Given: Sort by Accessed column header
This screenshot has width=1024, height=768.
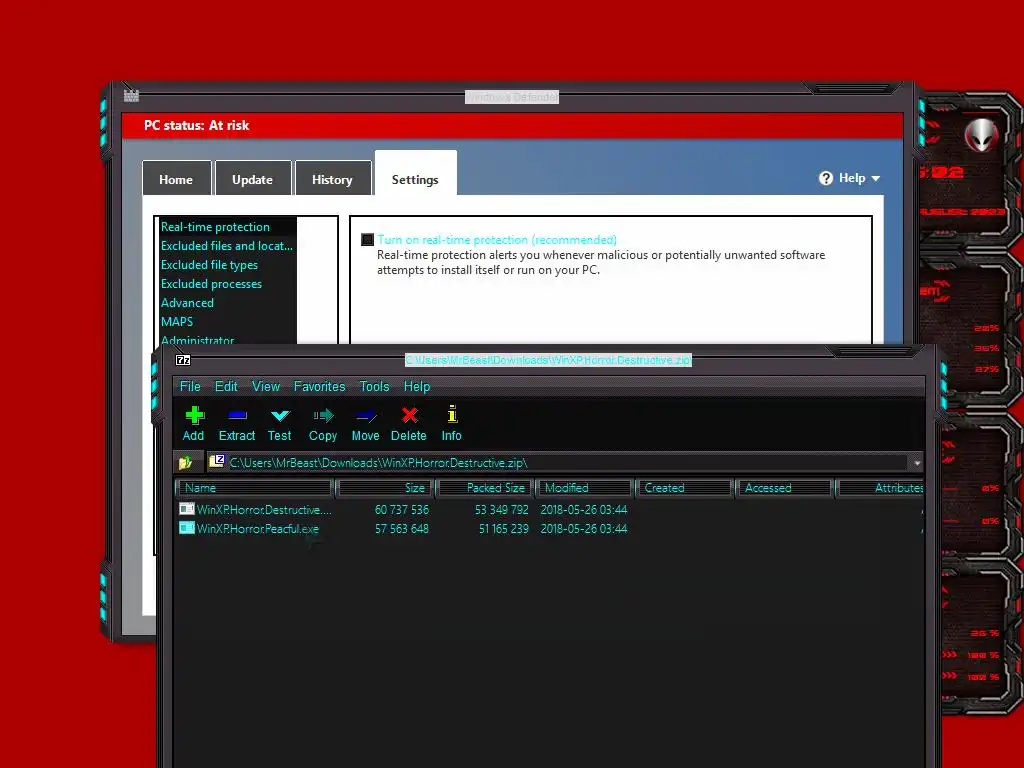Looking at the screenshot, I should click(x=784, y=488).
